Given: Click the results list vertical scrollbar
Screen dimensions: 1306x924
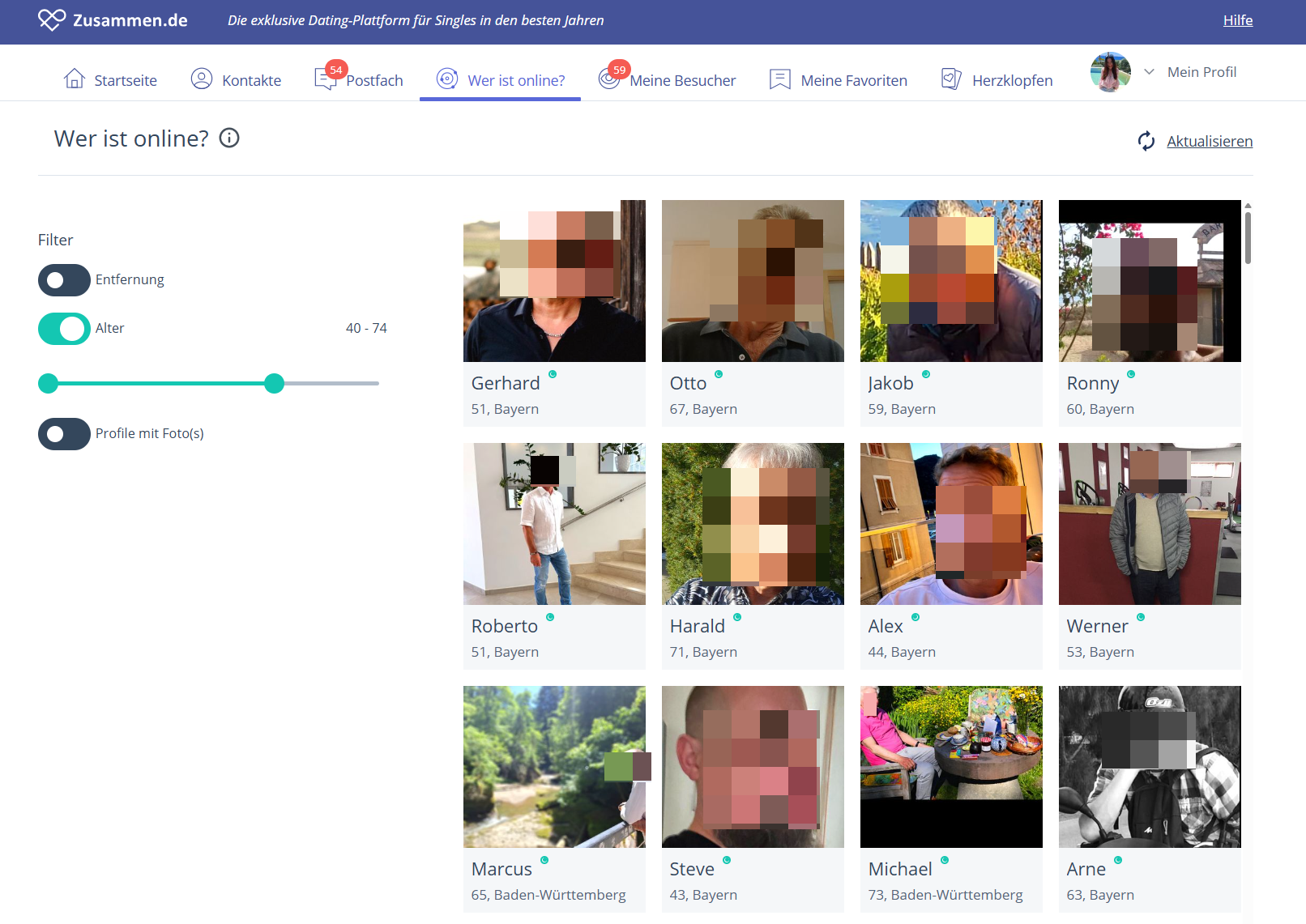Looking at the screenshot, I should point(1248,236).
